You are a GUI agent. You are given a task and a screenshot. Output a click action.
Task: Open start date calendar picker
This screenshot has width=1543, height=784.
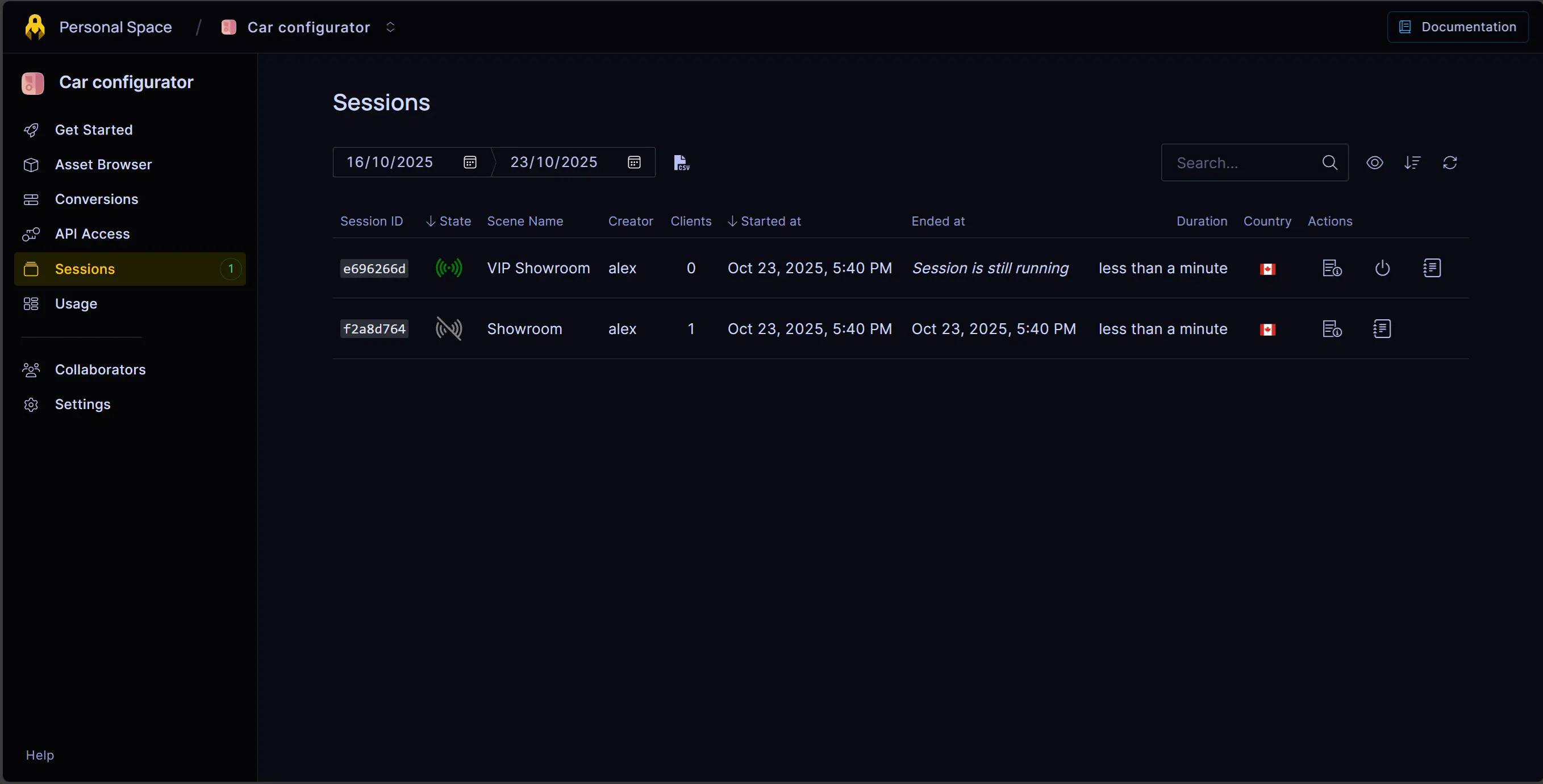click(x=470, y=162)
